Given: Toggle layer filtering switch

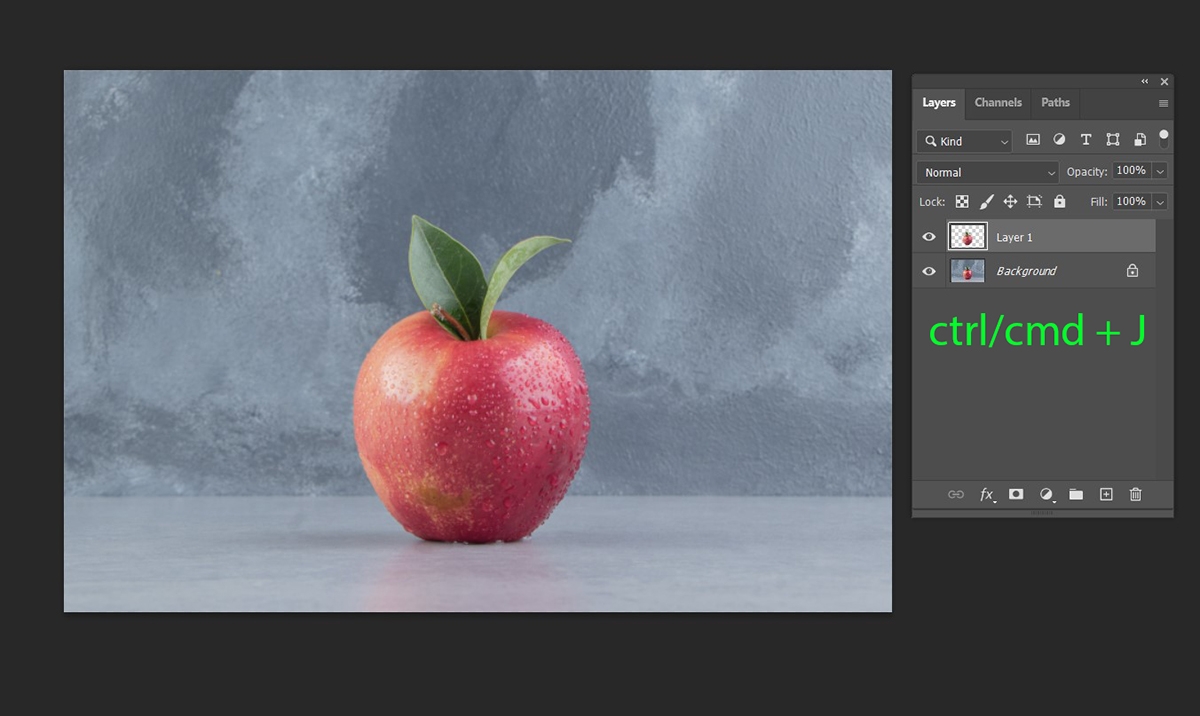Looking at the screenshot, I should click(1163, 139).
